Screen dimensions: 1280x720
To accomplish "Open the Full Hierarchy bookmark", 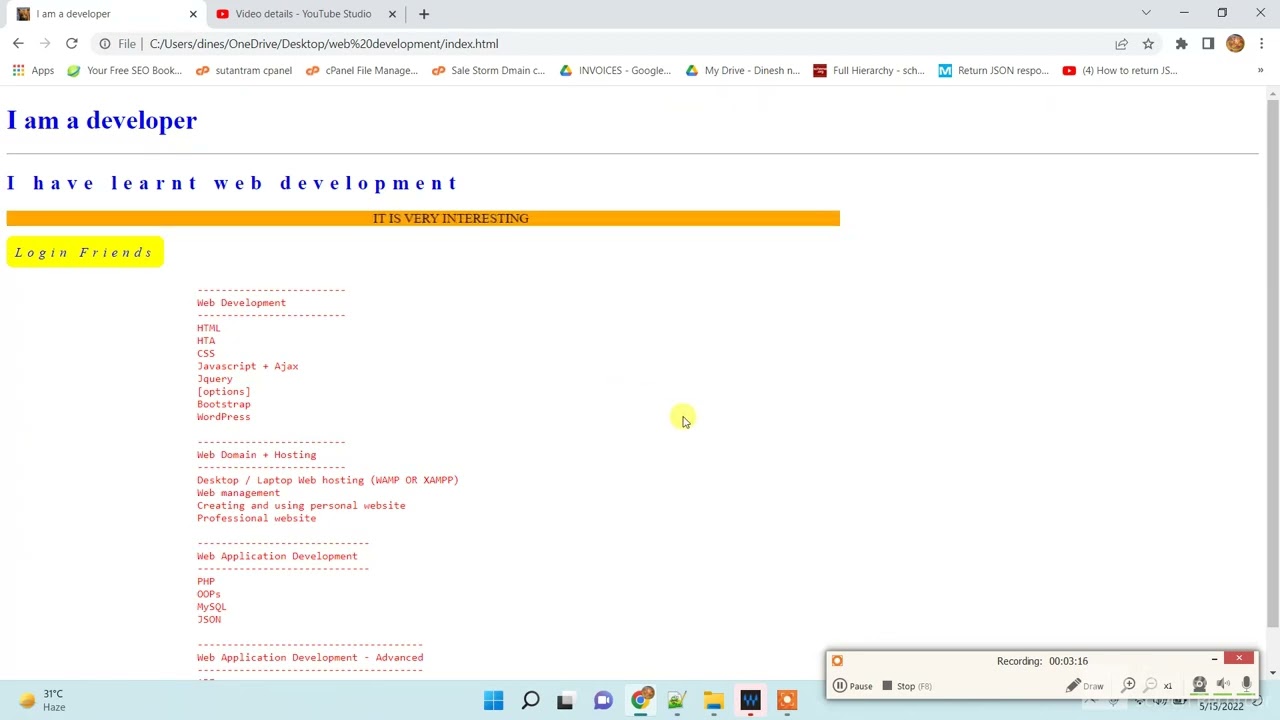I will [869, 70].
